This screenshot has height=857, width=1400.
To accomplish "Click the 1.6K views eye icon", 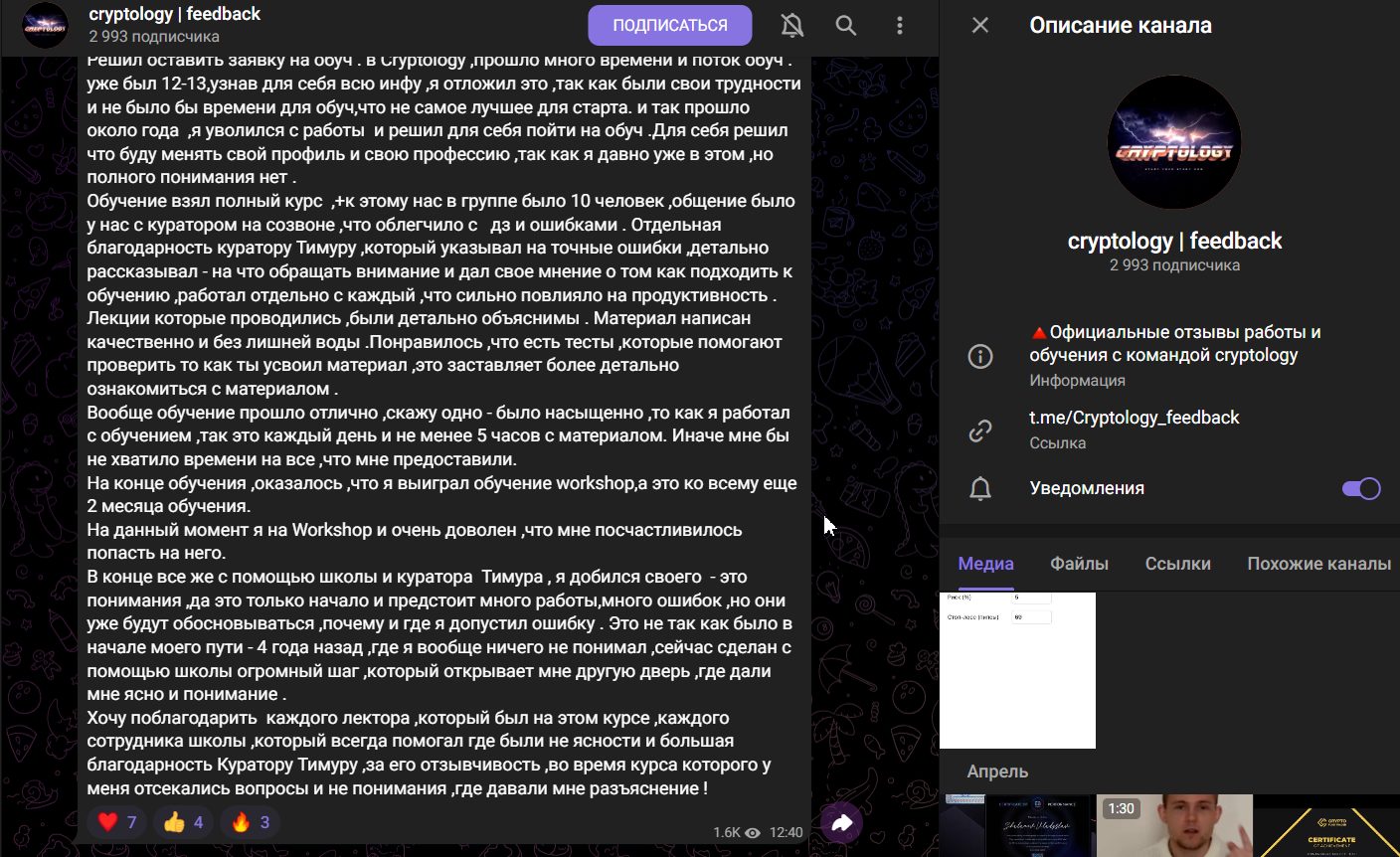I will [753, 833].
